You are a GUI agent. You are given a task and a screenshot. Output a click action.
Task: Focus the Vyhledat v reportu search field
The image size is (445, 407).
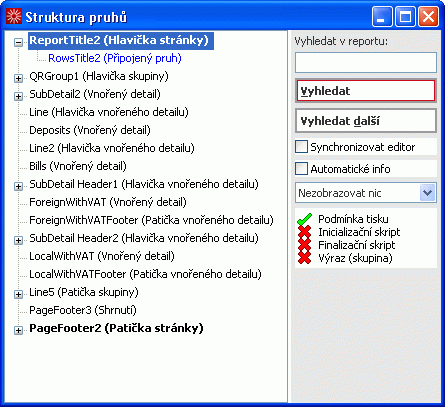pyautogui.click(x=366, y=62)
